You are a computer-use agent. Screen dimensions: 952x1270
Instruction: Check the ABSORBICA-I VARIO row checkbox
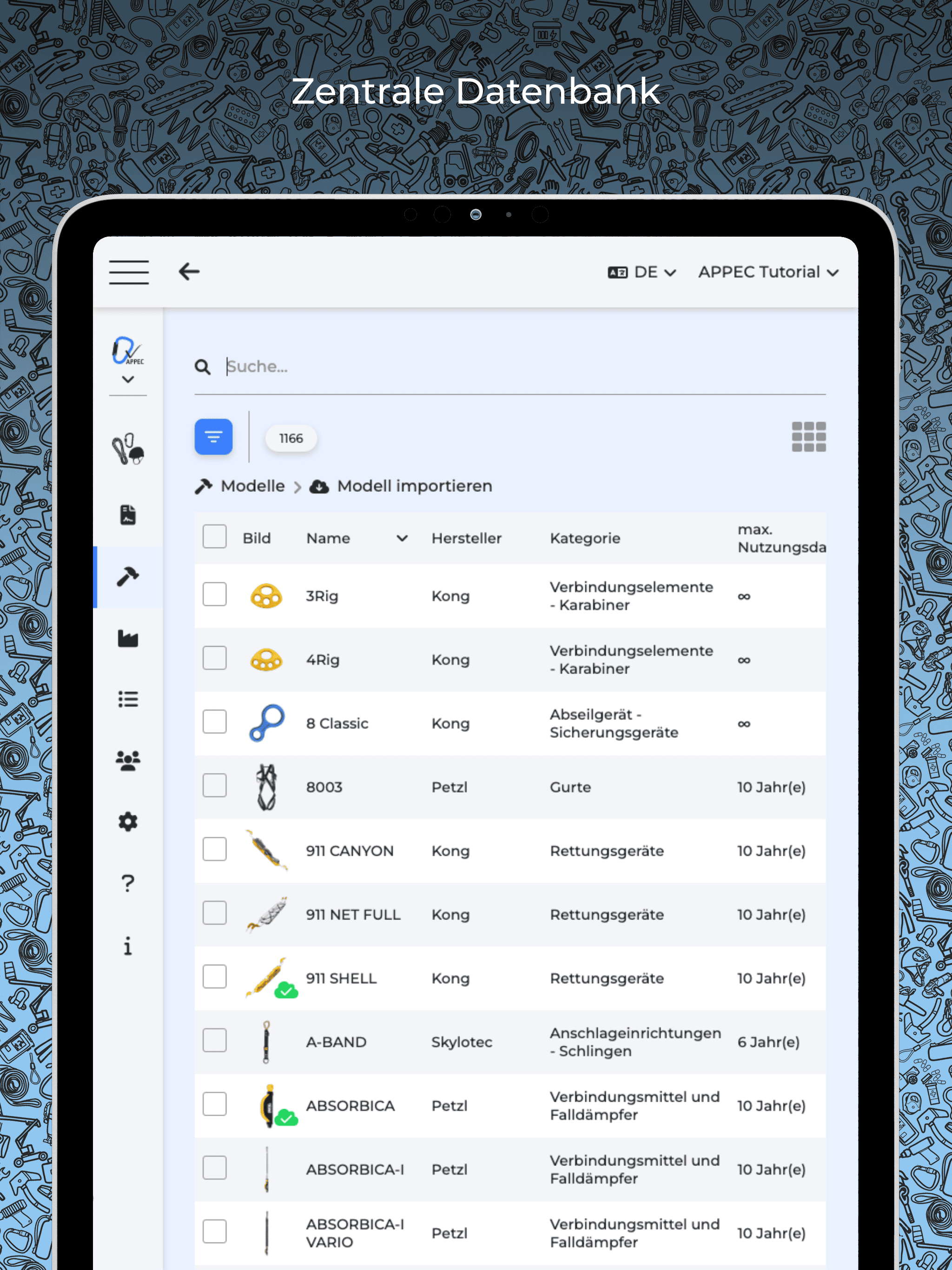tap(215, 1231)
